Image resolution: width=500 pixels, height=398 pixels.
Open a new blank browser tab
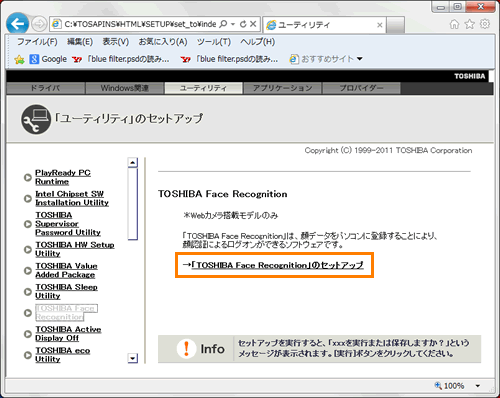tap(395, 25)
